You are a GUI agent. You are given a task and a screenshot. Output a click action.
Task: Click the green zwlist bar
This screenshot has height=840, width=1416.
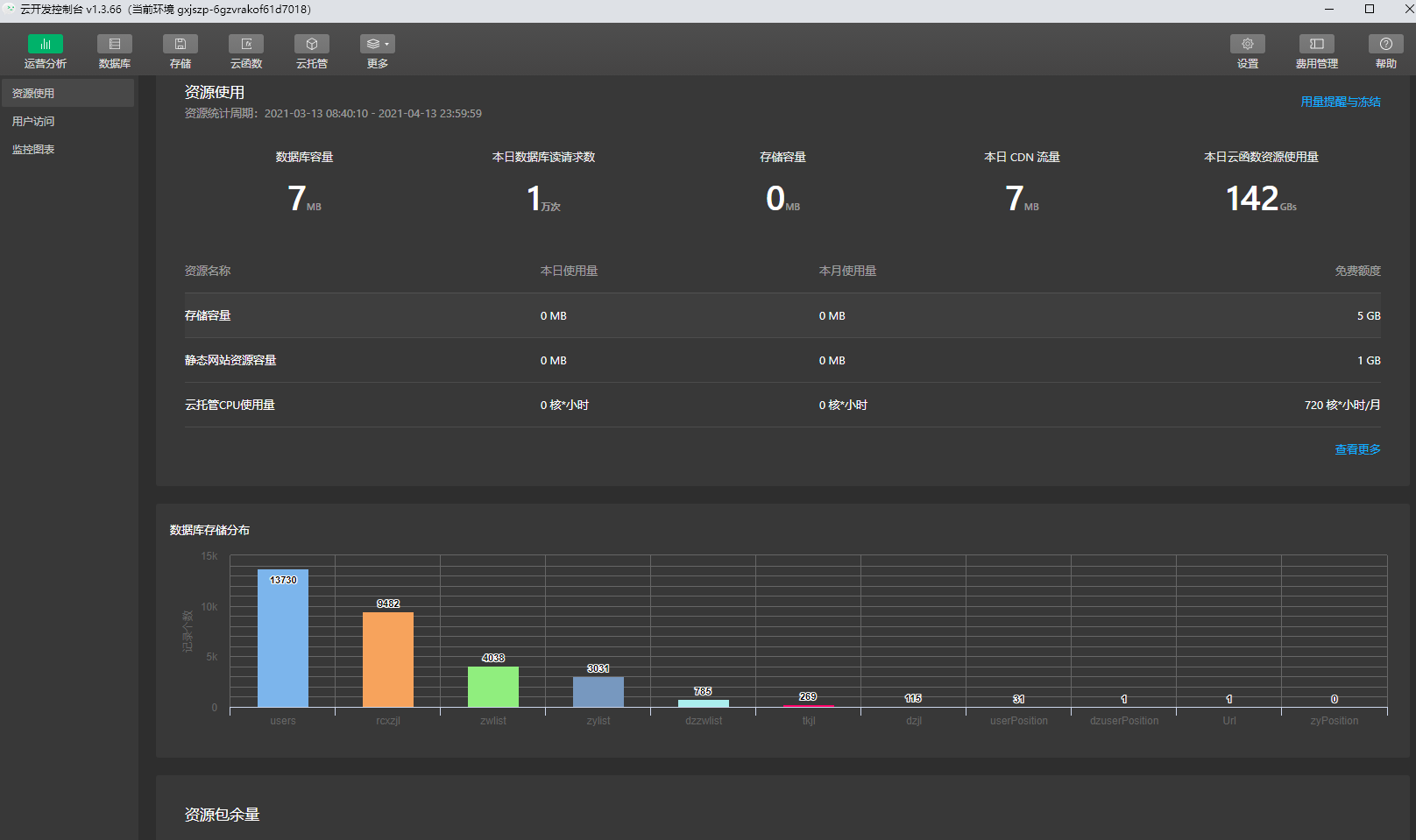493,687
